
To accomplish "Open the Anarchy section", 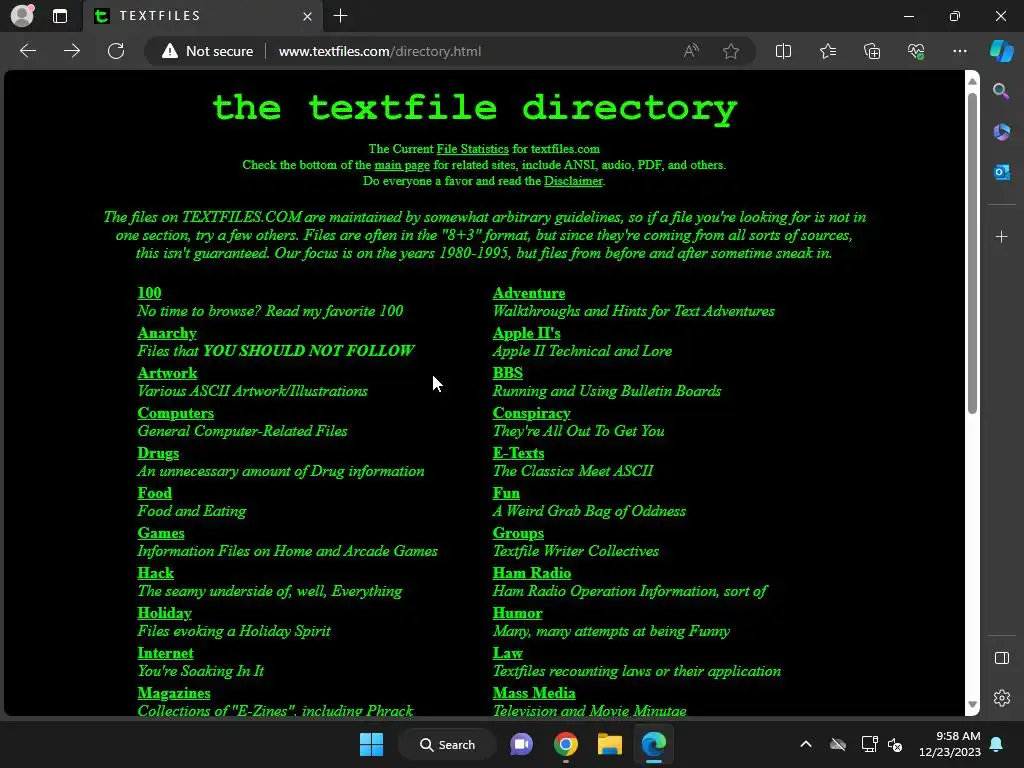I will pyautogui.click(x=167, y=333).
